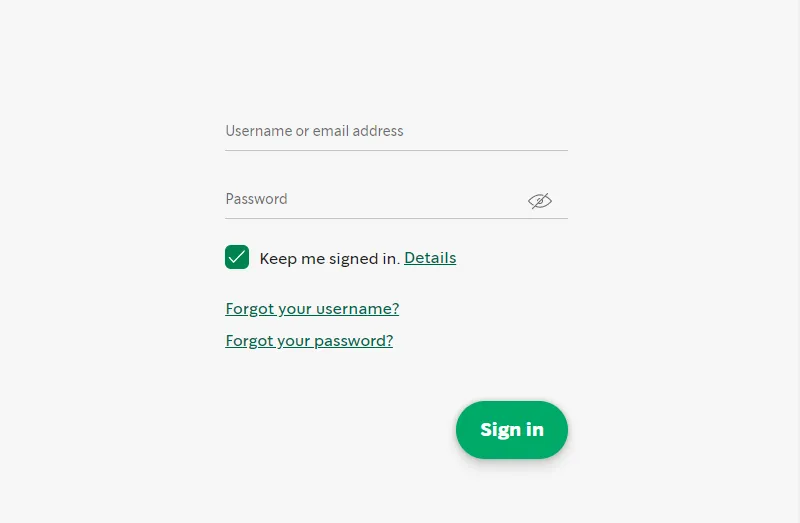This screenshot has height=523, width=800.
Task: Disable the stay signed in option
Action: pyautogui.click(x=237, y=257)
